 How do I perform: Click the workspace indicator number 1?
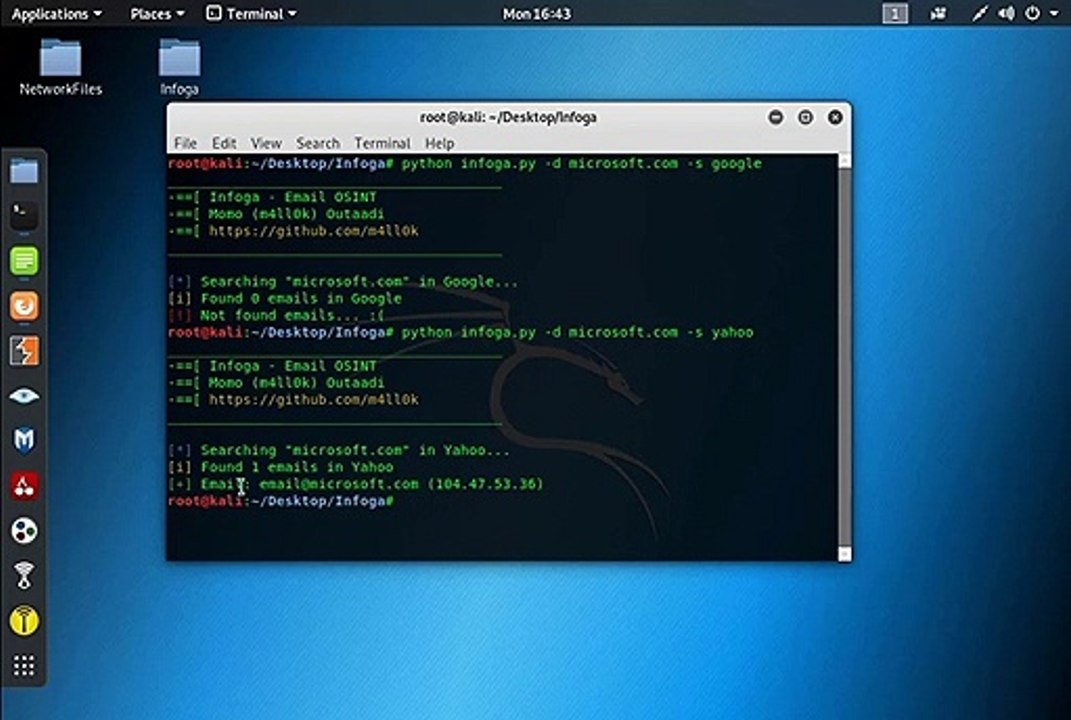[x=895, y=14]
